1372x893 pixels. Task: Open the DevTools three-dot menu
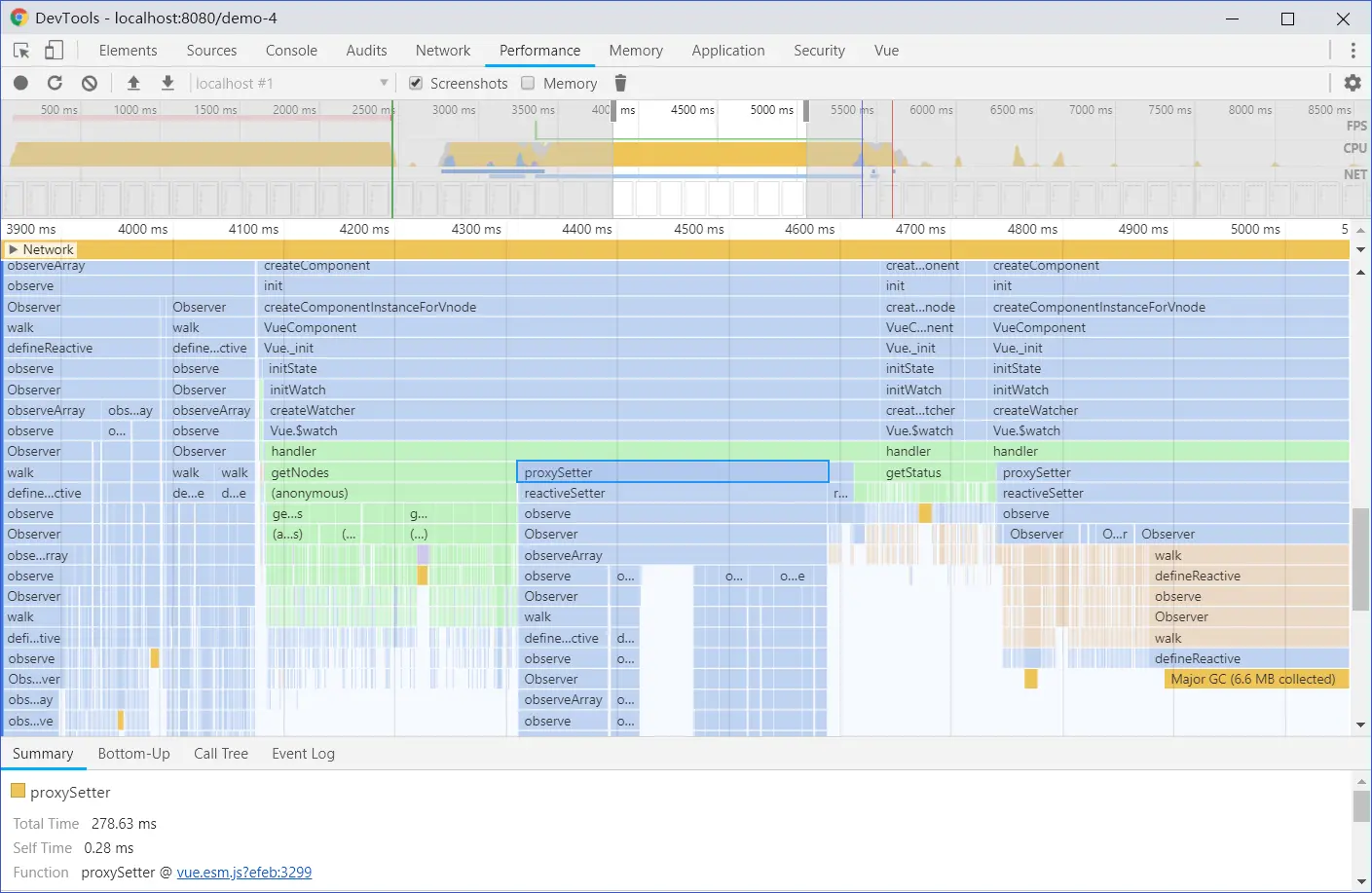1353,51
